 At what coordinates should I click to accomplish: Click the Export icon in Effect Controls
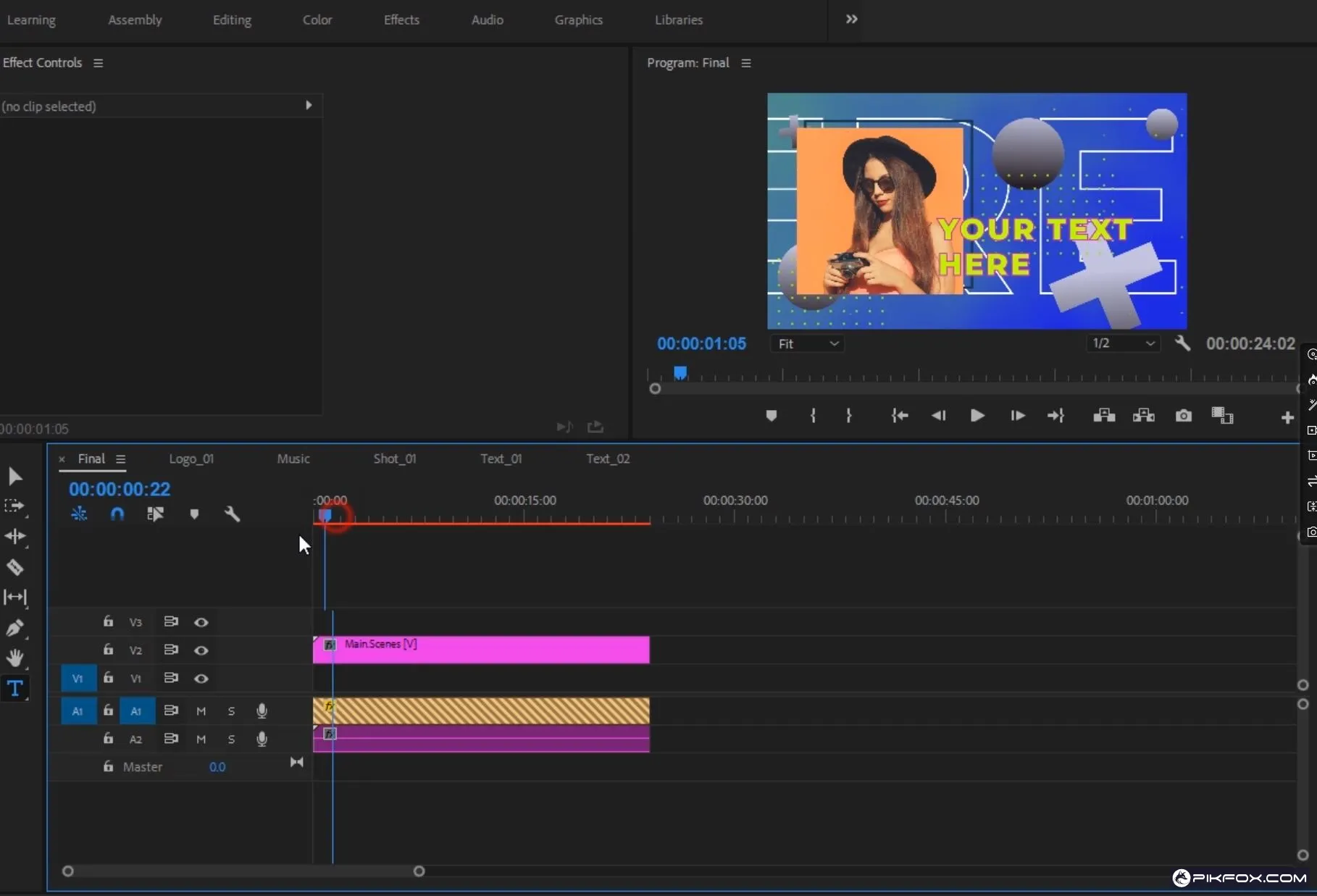click(595, 427)
